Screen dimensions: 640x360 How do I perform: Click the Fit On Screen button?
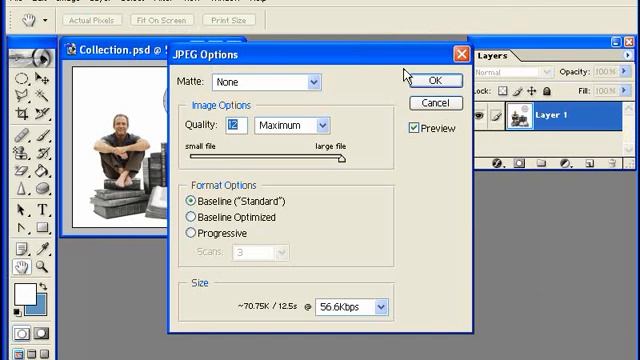(x=162, y=20)
